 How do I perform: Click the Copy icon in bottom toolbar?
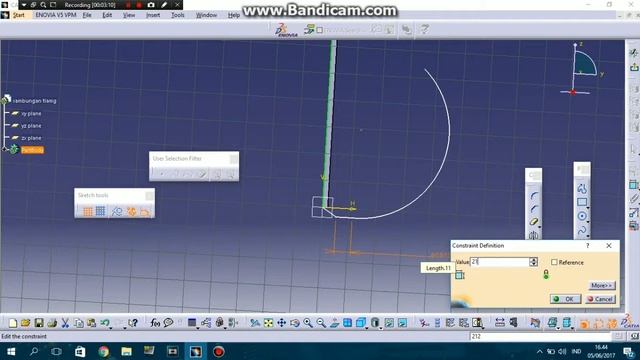click(78, 323)
